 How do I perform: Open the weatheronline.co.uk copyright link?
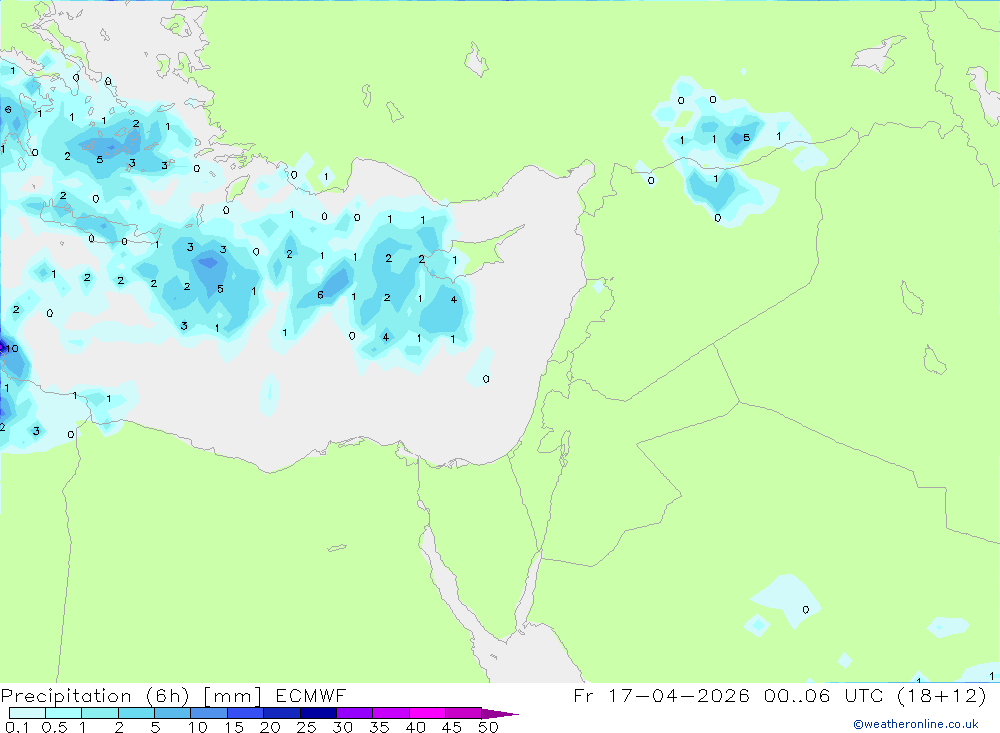(916, 724)
